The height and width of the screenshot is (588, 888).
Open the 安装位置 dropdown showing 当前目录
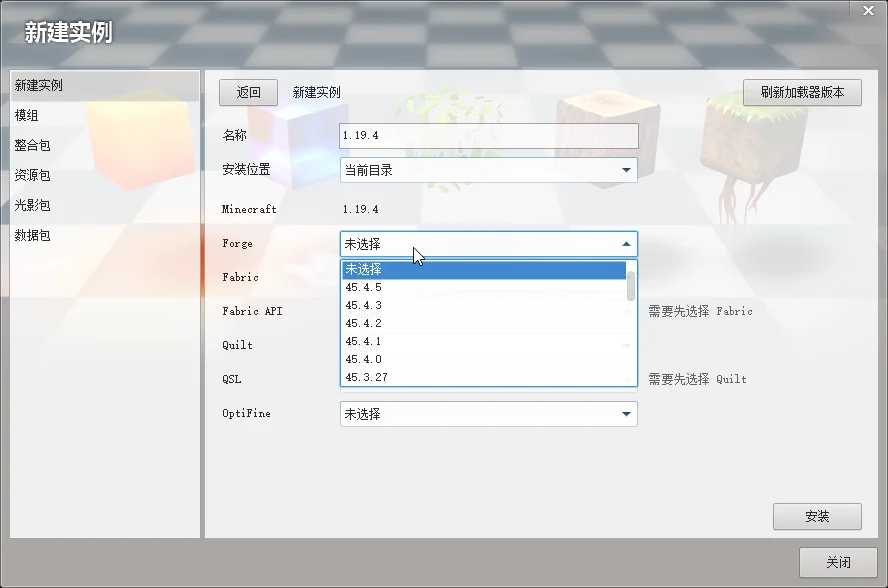pyautogui.click(x=489, y=170)
